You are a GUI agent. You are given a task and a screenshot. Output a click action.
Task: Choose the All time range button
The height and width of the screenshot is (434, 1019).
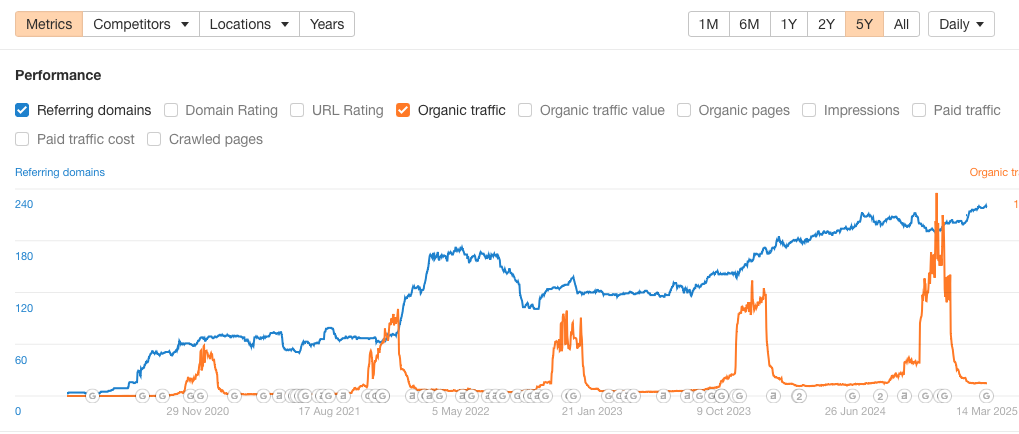tap(901, 24)
